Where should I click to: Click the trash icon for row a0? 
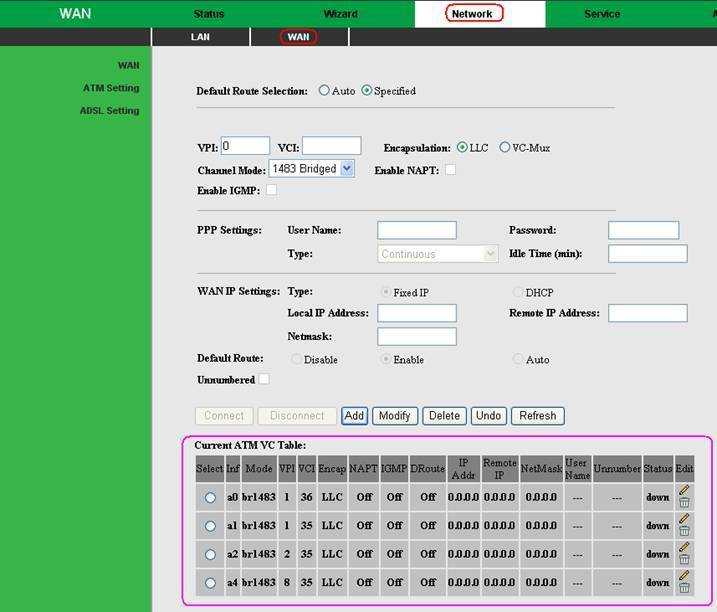[x=684, y=503]
